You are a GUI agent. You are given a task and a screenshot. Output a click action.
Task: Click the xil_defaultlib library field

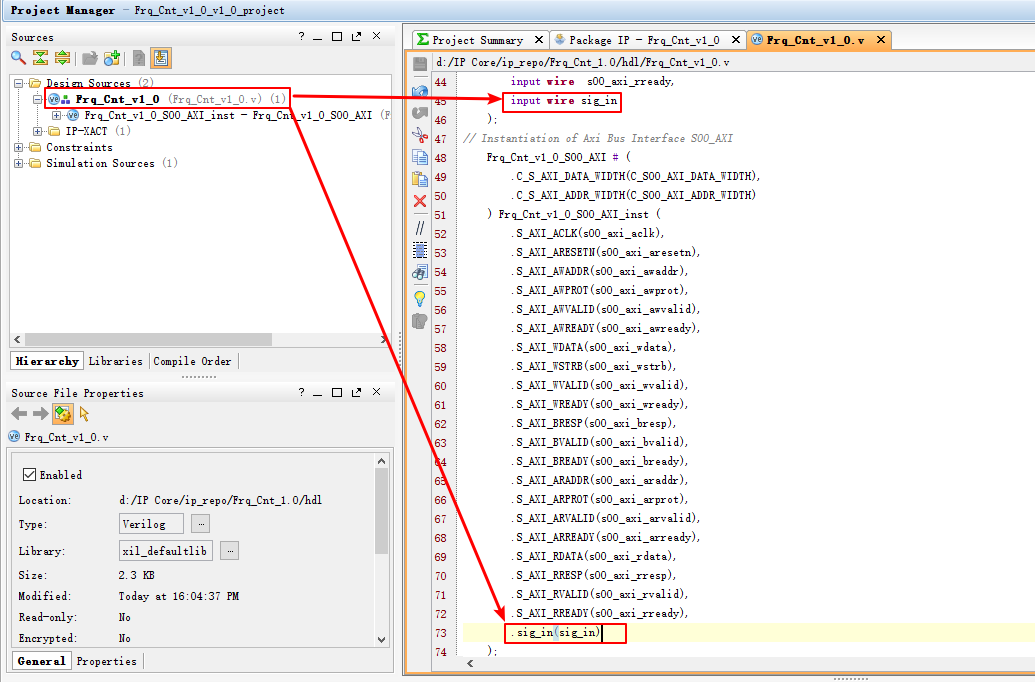[x=166, y=551]
